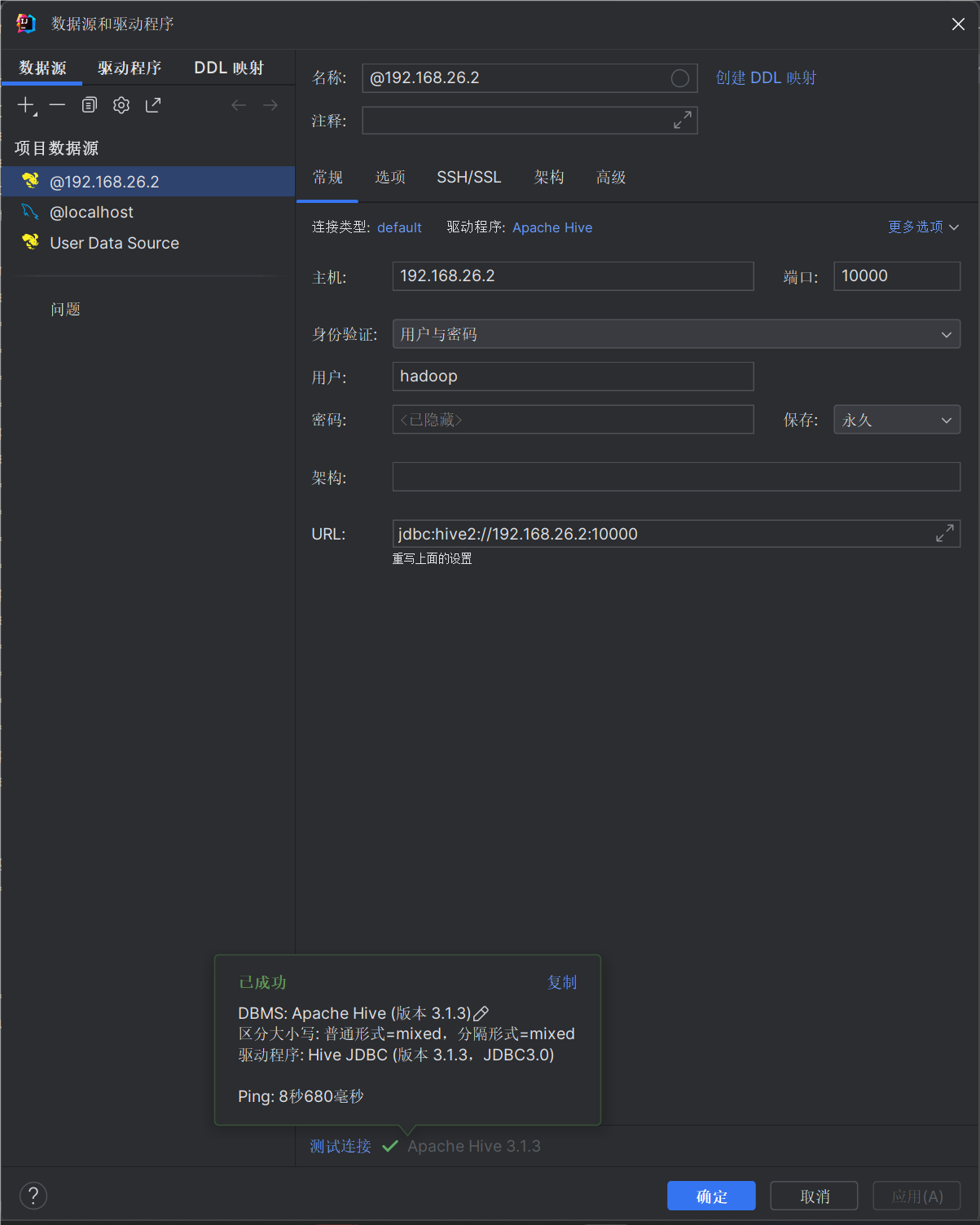Switch to the Data Sources tab
The image size is (980, 1225).
[42, 68]
